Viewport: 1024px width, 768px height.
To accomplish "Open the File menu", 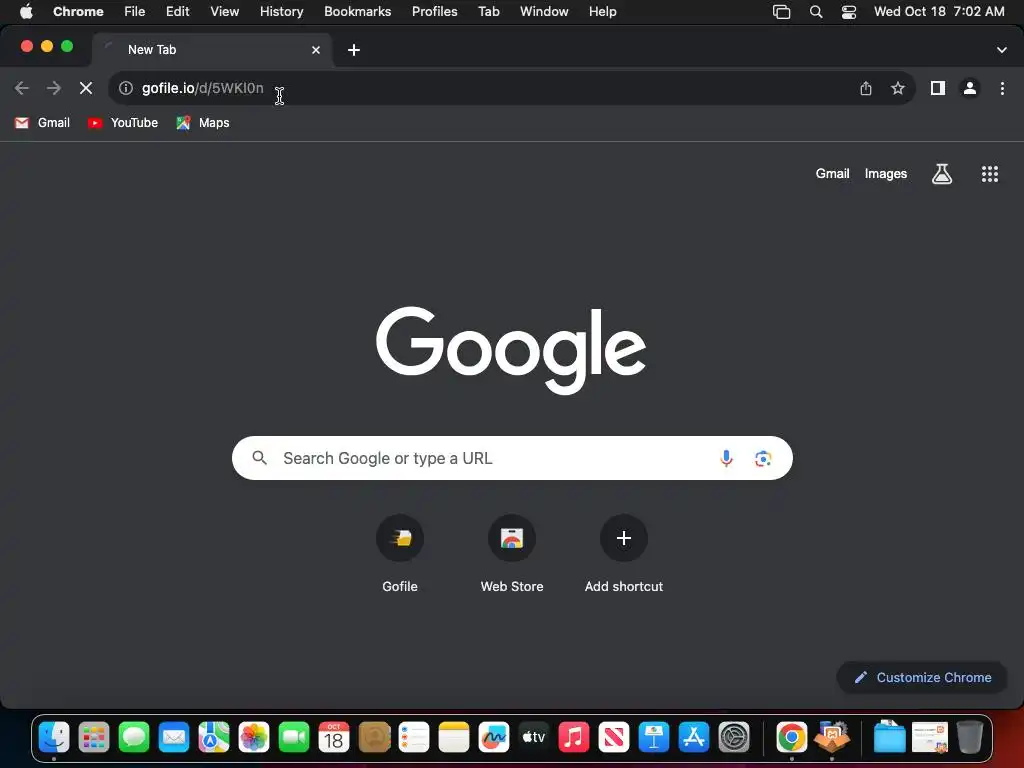I will pyautogui.click(x=135, y=12).
